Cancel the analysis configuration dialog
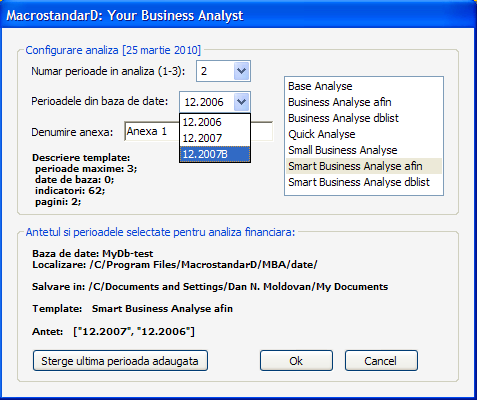Viewport: 477px width, 400px height. (381, 361)
